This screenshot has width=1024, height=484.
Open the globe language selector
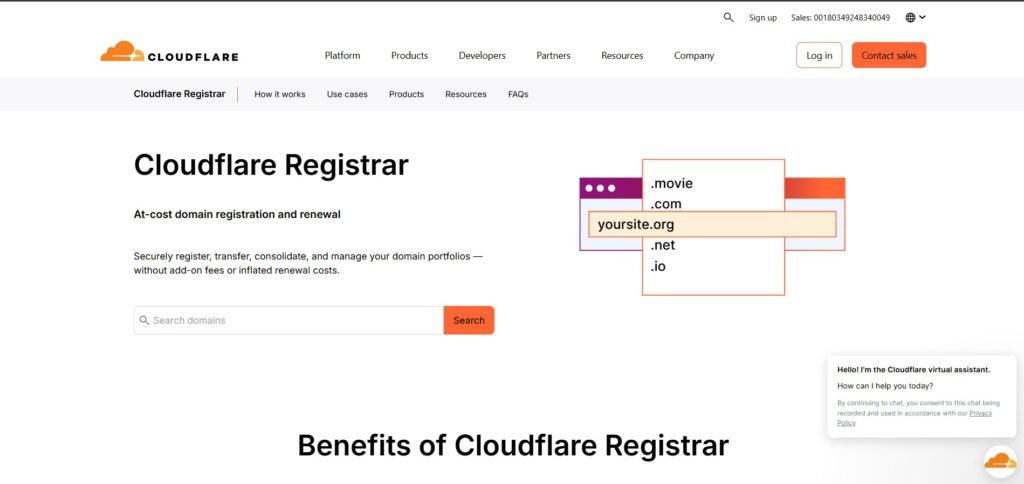pyautogui.click(x=910, y=18)
